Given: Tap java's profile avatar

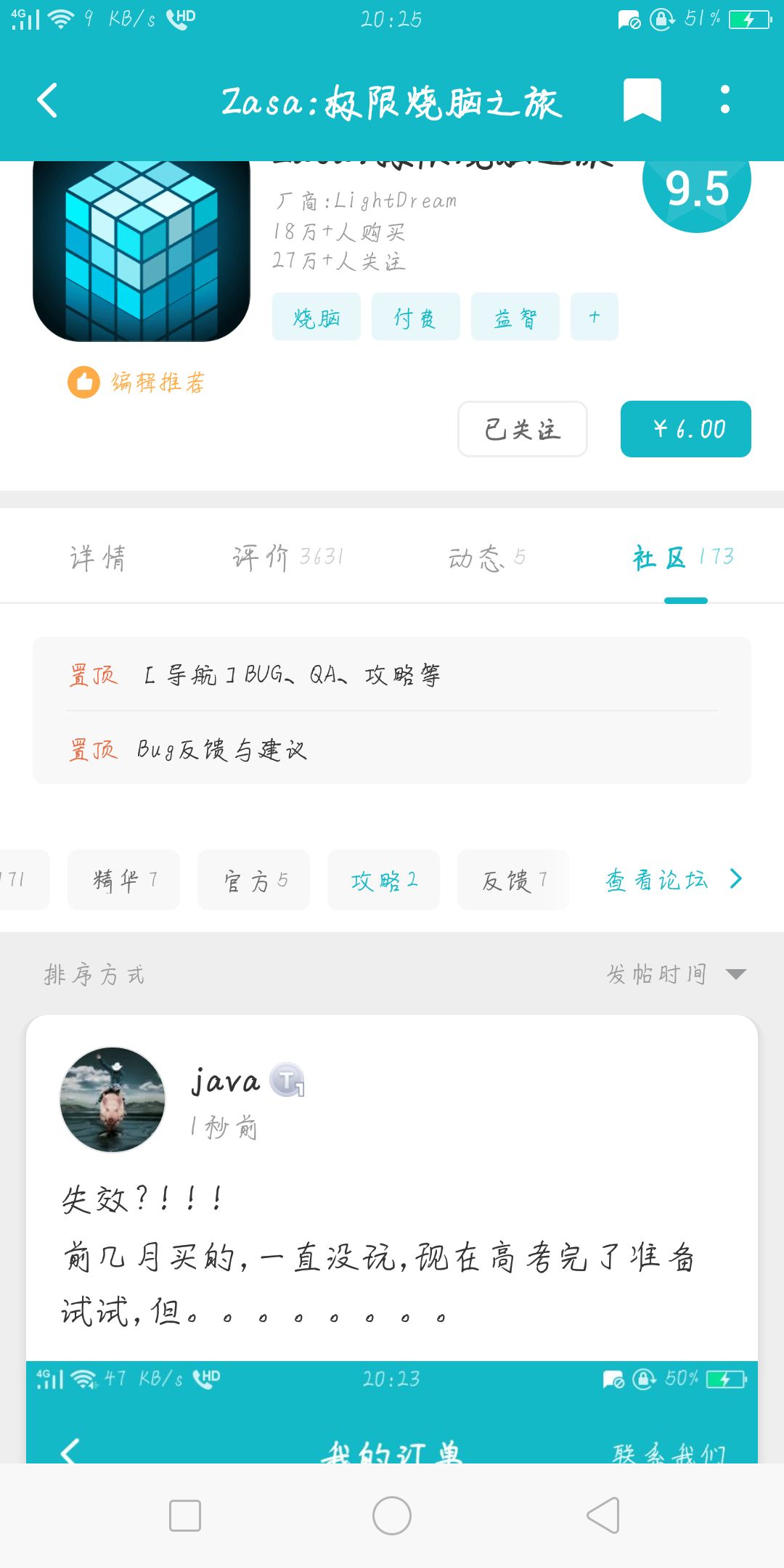Looking at the screenshot, I should [113, 1099].
